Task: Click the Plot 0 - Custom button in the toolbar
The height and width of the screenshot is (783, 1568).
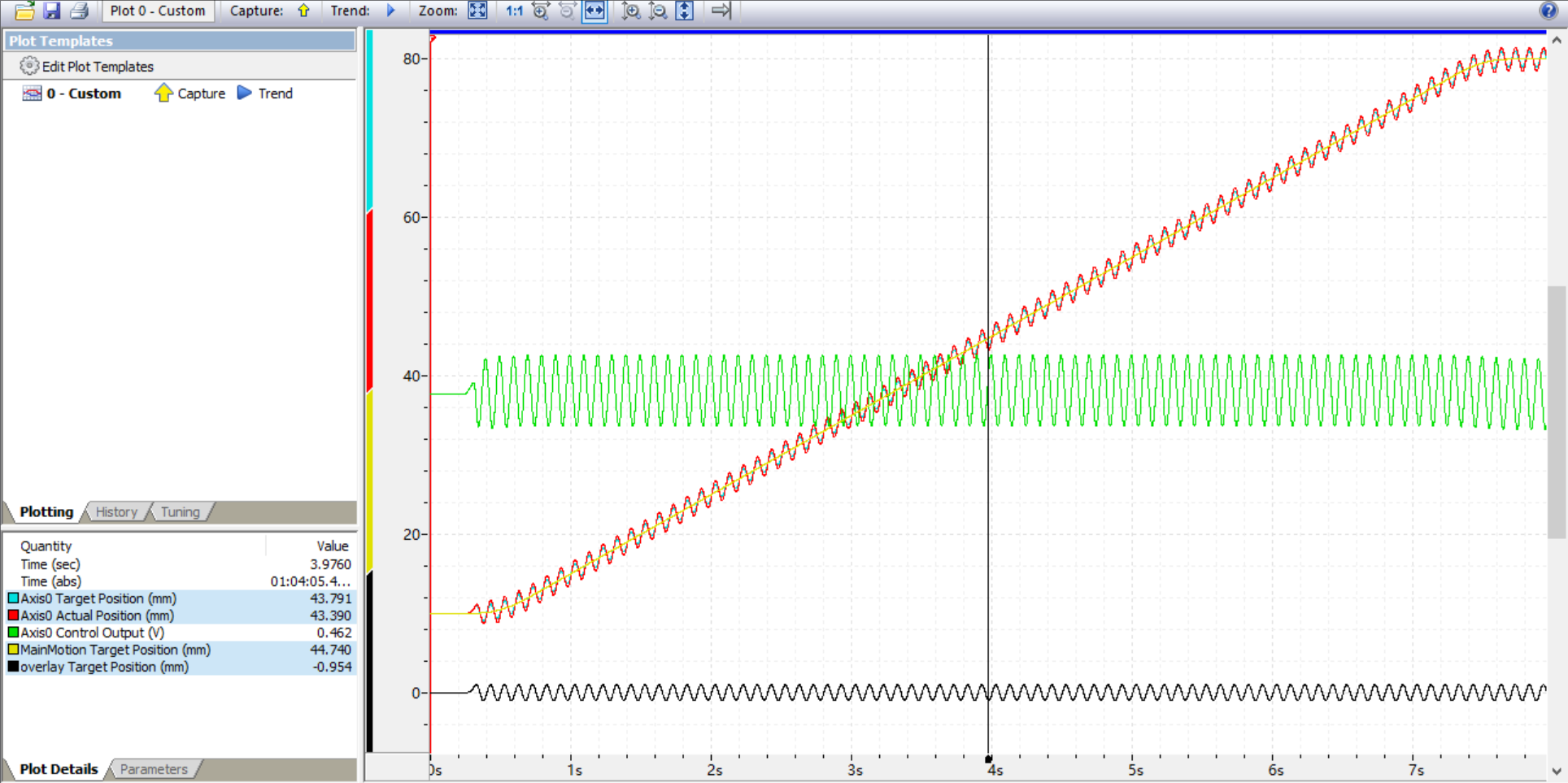Action: pos(158,11)
